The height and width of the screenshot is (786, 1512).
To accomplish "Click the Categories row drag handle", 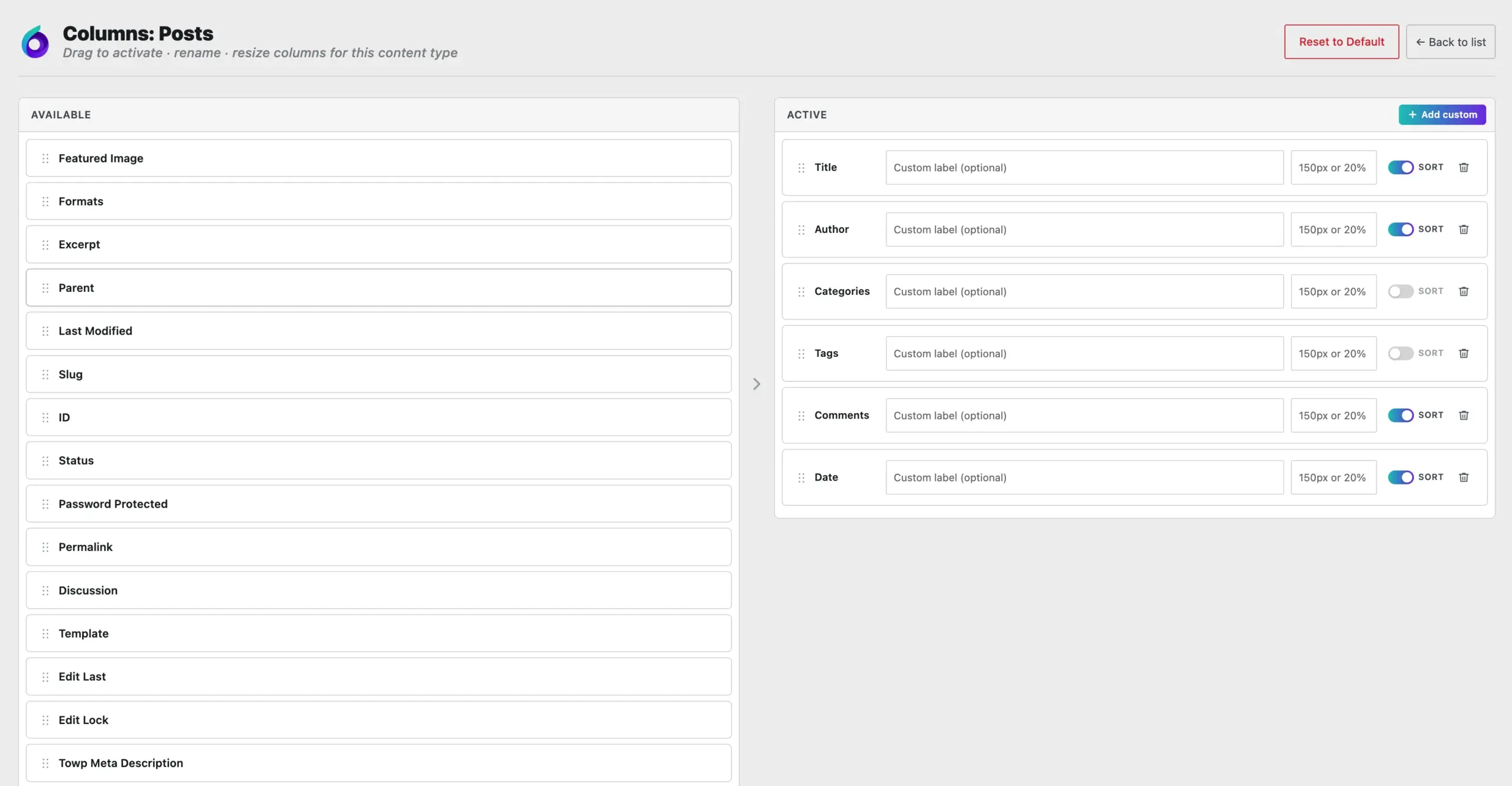I will (x=801, y=292).
